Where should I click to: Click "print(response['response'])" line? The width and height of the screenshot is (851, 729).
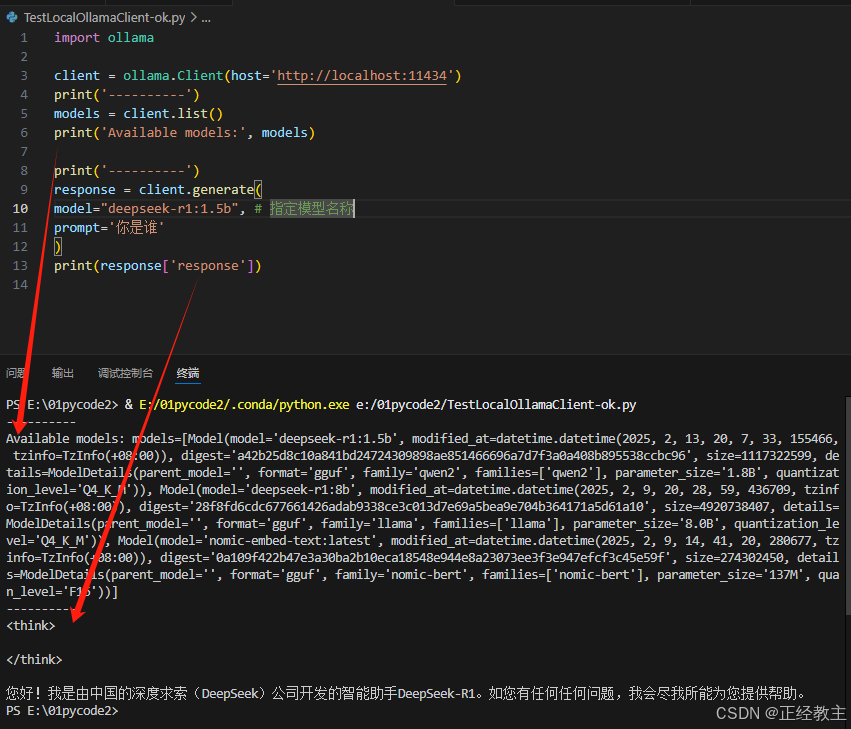[x=158, y=265]
